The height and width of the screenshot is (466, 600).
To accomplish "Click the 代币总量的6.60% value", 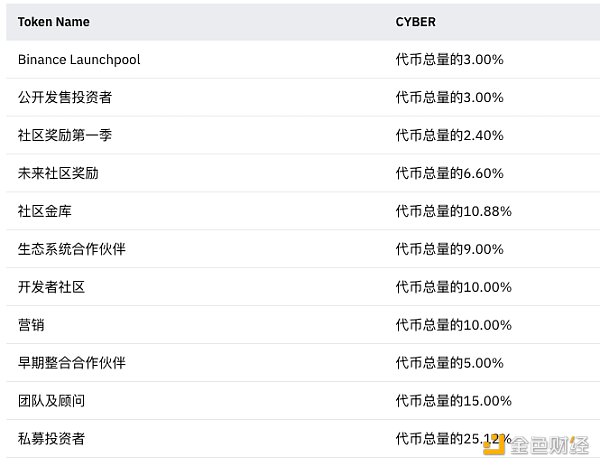I will pyautogui.click(x=449, y=173).
